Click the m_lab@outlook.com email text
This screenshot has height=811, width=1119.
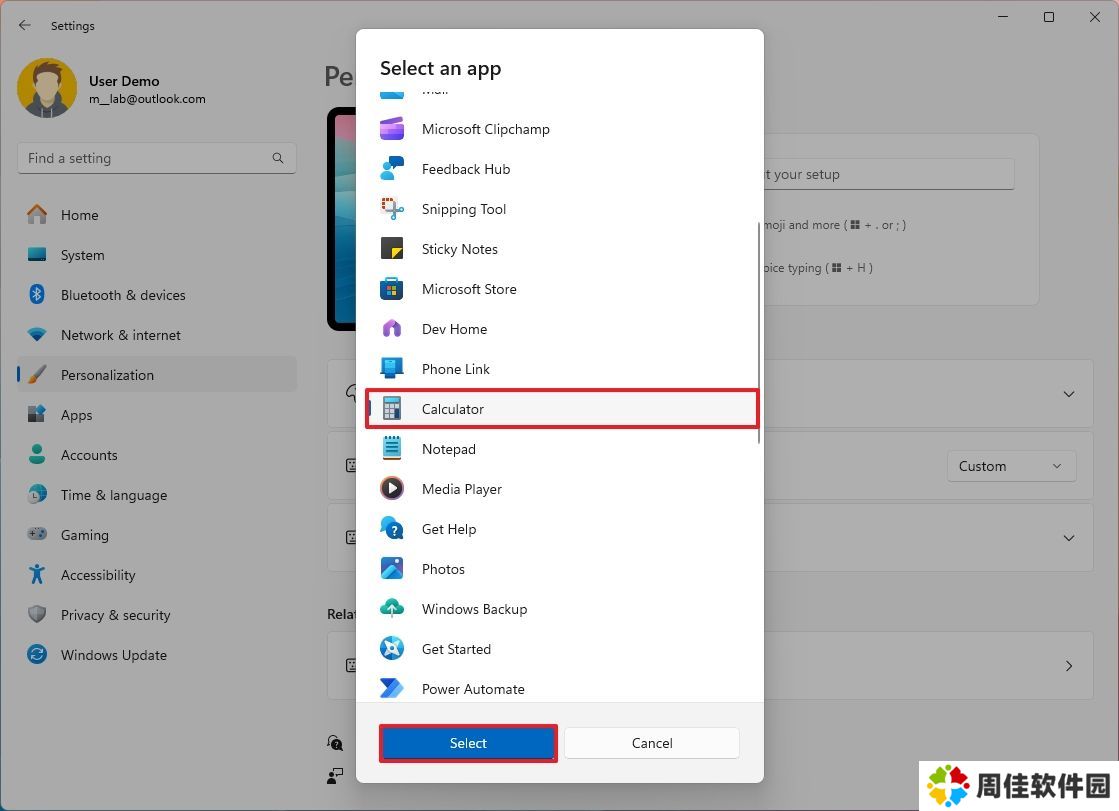tap(147, 99)
